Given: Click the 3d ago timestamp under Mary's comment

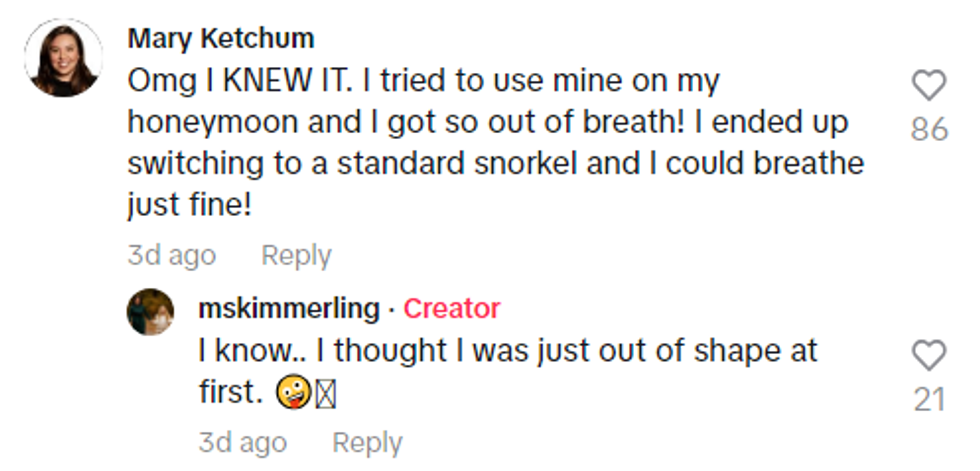Looking at the screenshot, I should pos(171,255).
